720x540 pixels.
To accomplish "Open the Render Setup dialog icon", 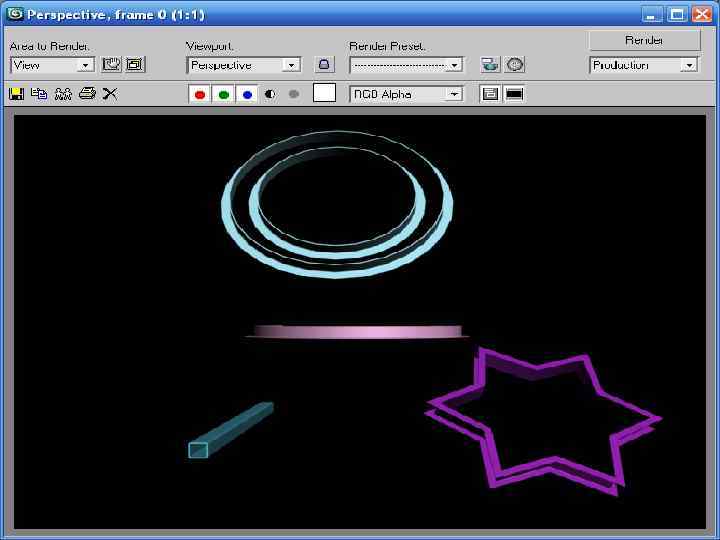I will [490, 65].
